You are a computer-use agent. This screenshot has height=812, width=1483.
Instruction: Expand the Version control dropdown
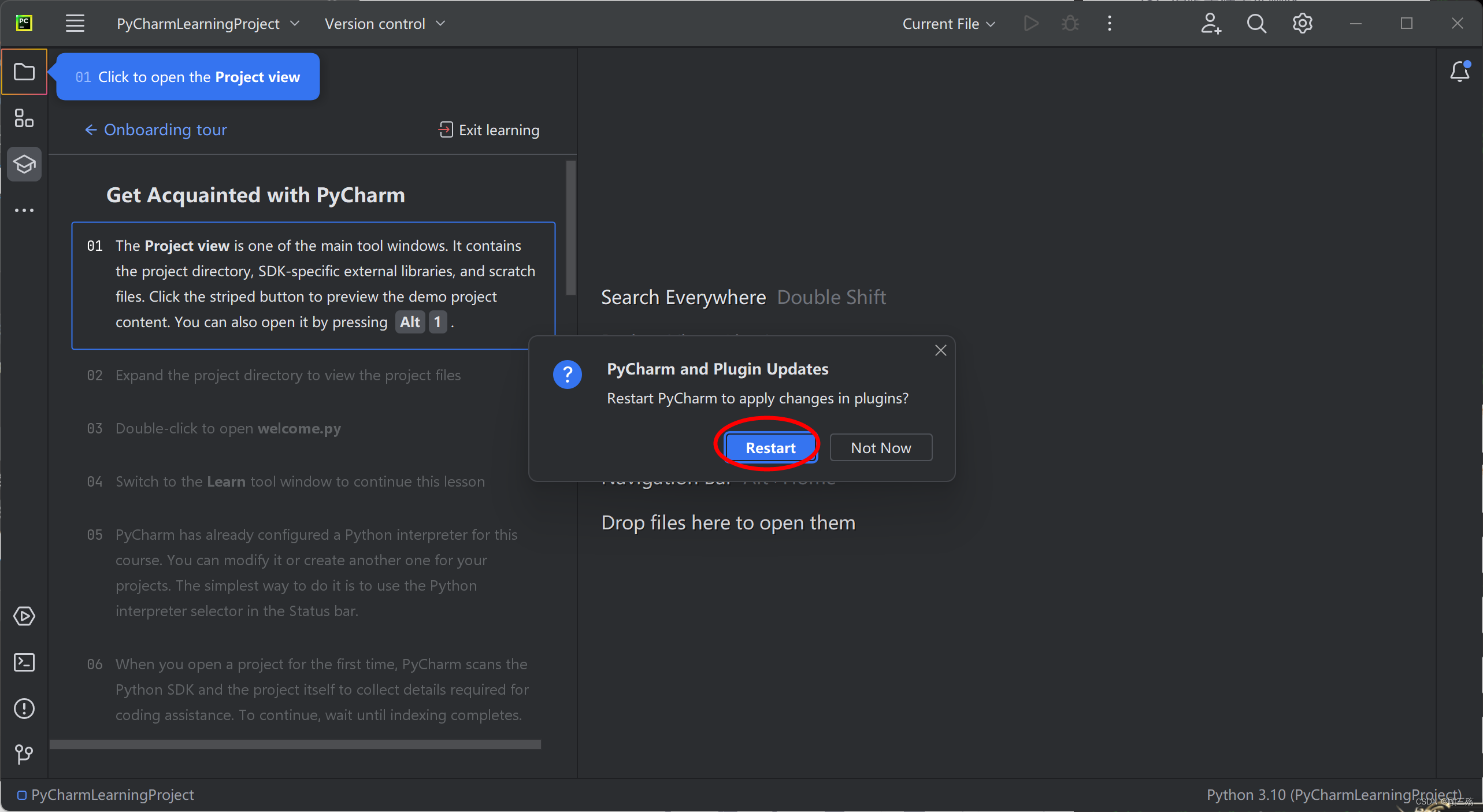(x=385, y=24)
